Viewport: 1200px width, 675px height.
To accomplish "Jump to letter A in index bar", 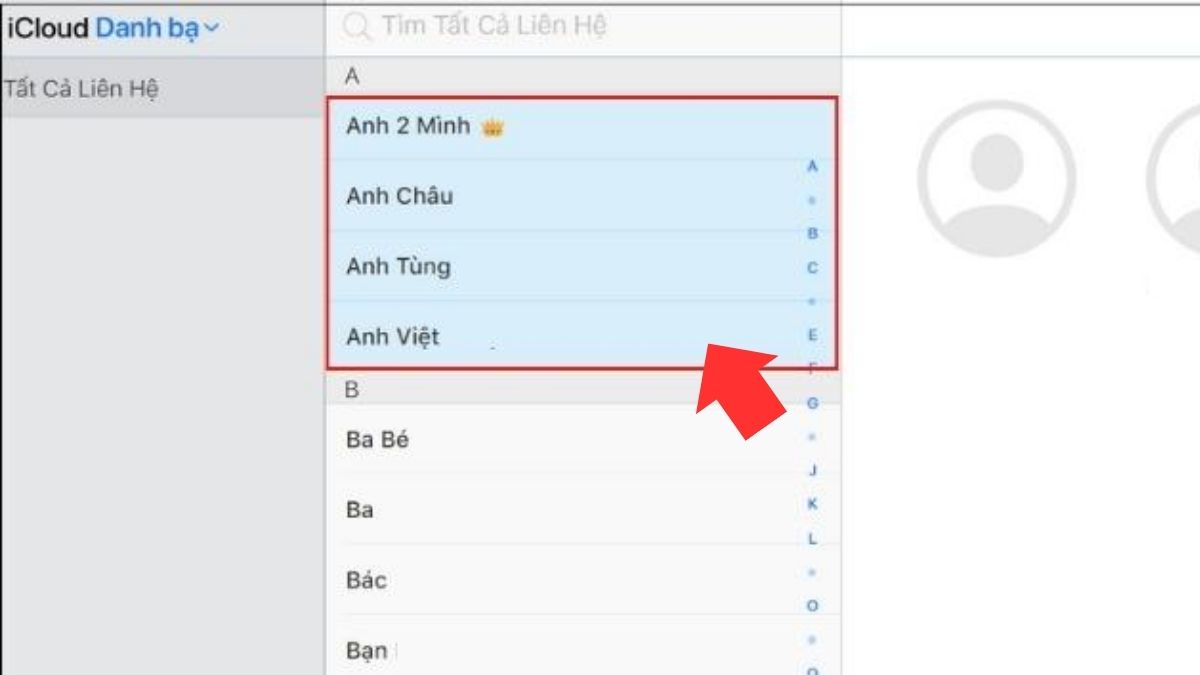I will 812,166.
